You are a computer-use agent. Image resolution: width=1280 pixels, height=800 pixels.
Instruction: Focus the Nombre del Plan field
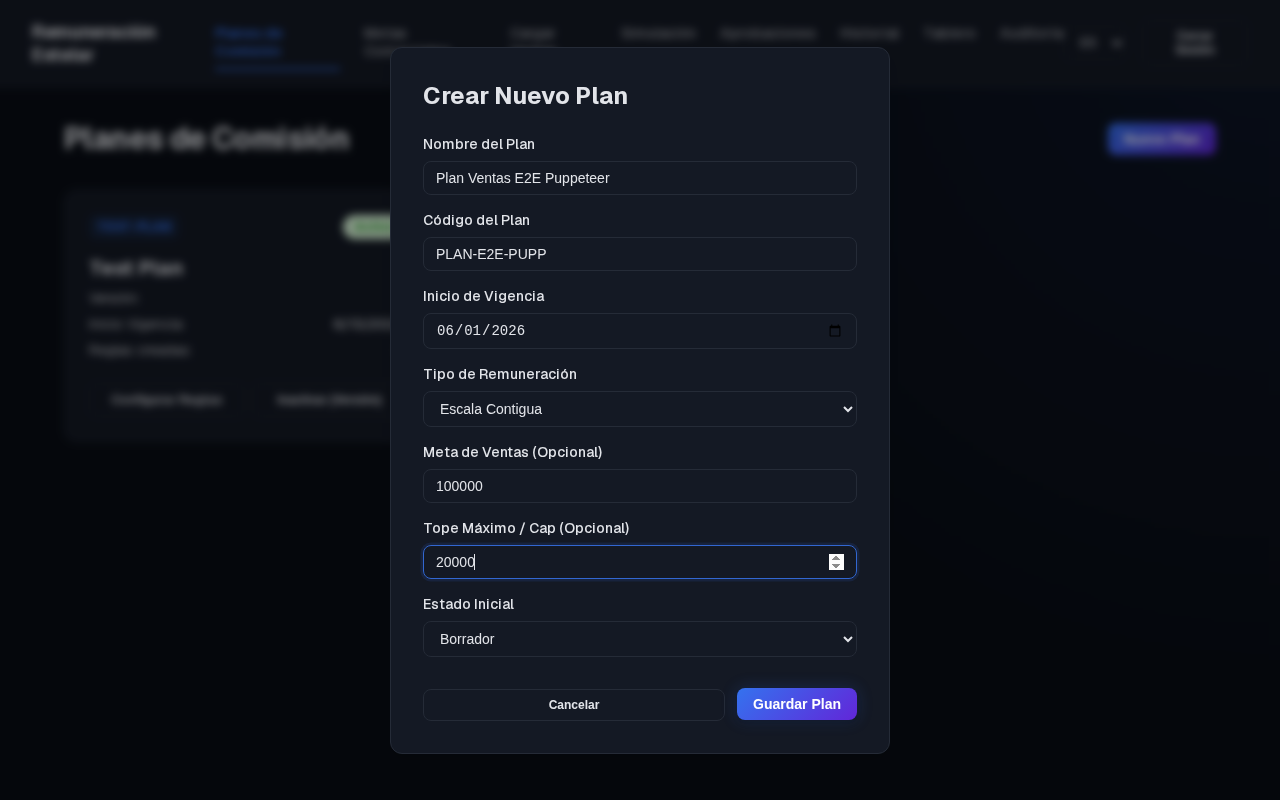640,178
